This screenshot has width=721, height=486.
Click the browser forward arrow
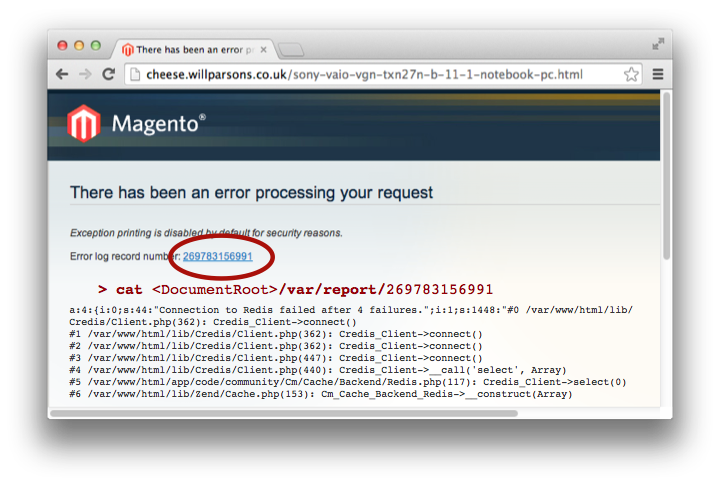click(85, 74)
